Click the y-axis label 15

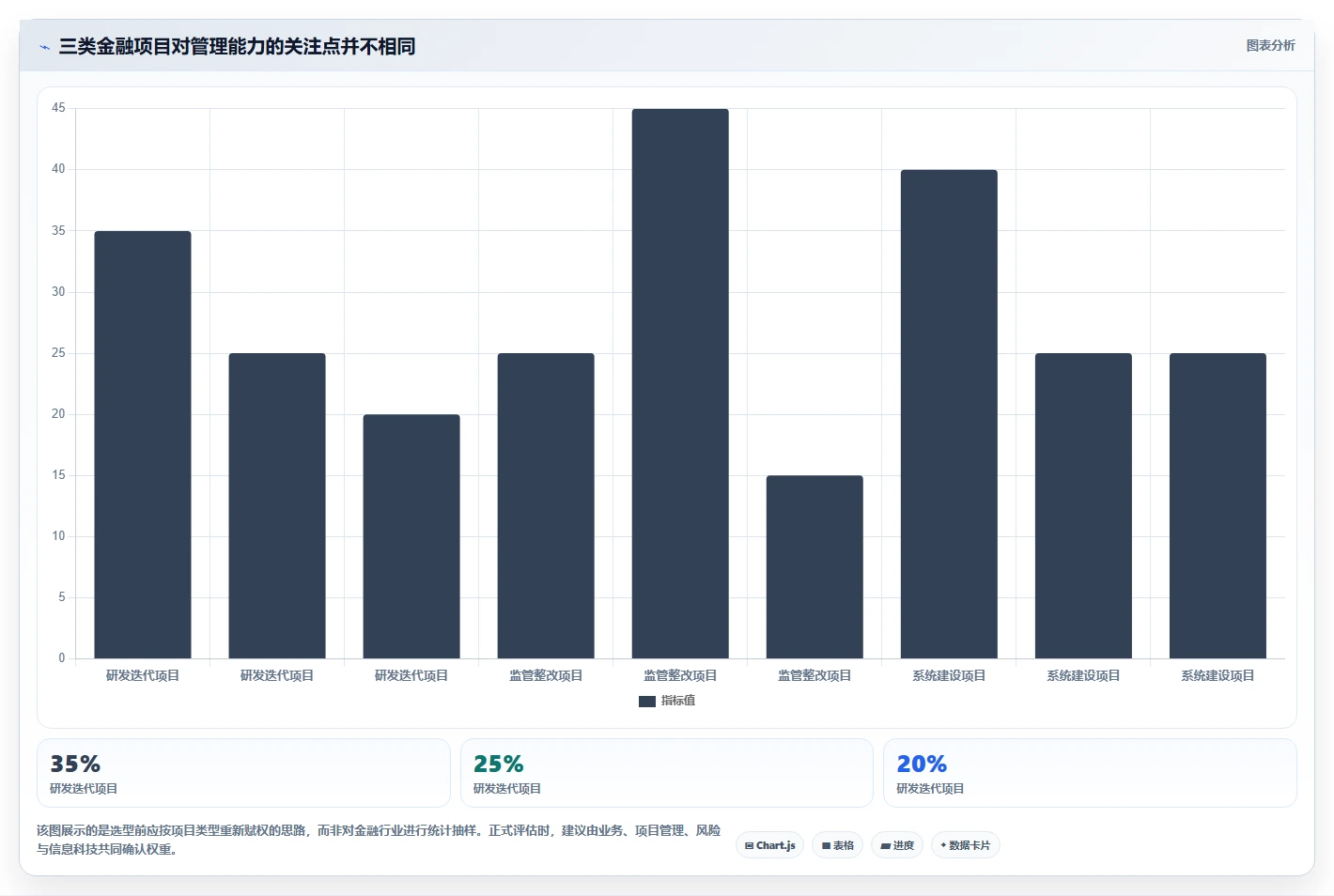pos(58,474)
